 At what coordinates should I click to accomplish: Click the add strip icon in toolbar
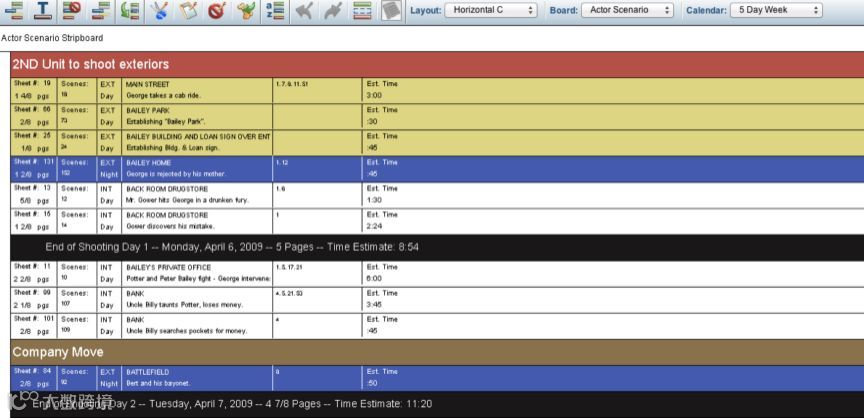tap(13, 10)
